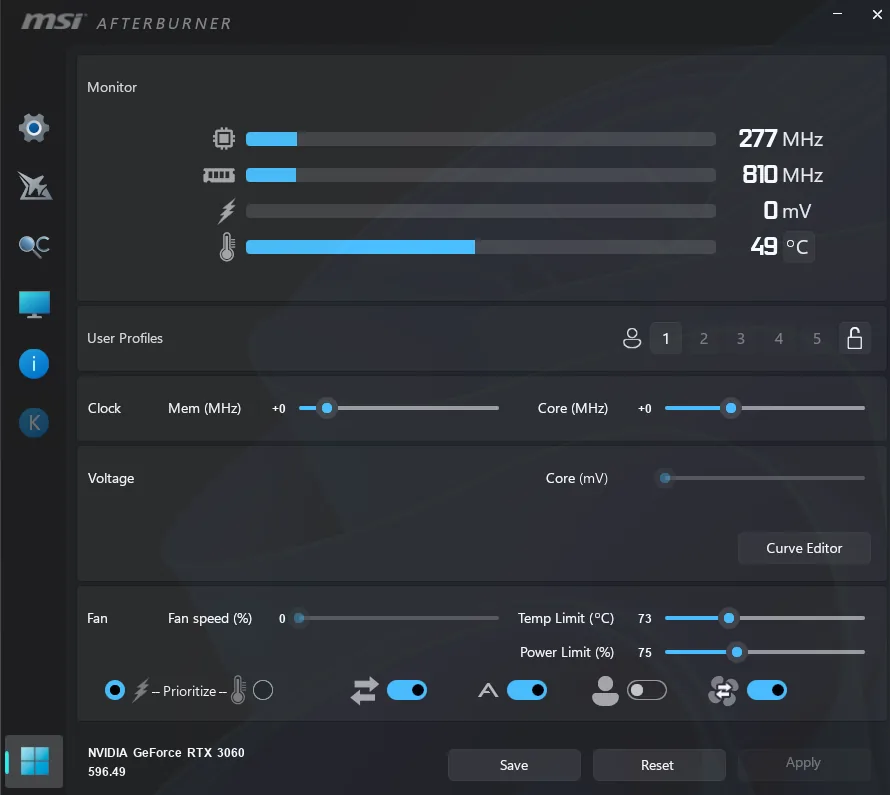
Task: Click the lightning icon next to Prioritize
Action: coord(141,691)
